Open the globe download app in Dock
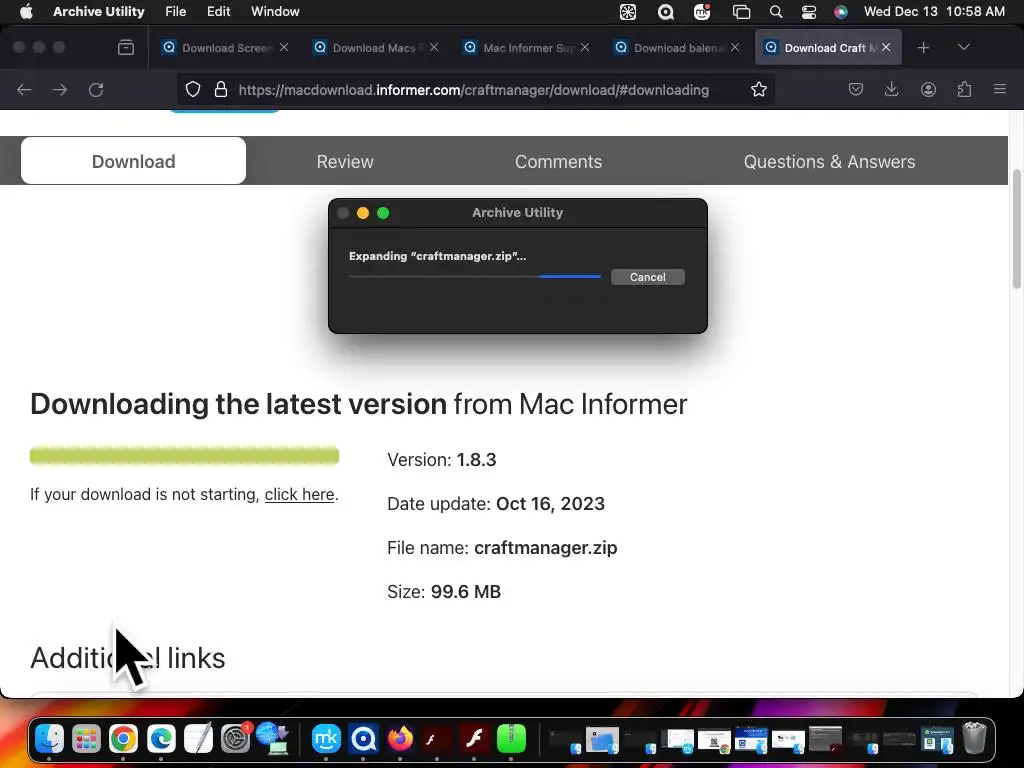The height and width of the screenshot is (768, 1024). [272, 739]
